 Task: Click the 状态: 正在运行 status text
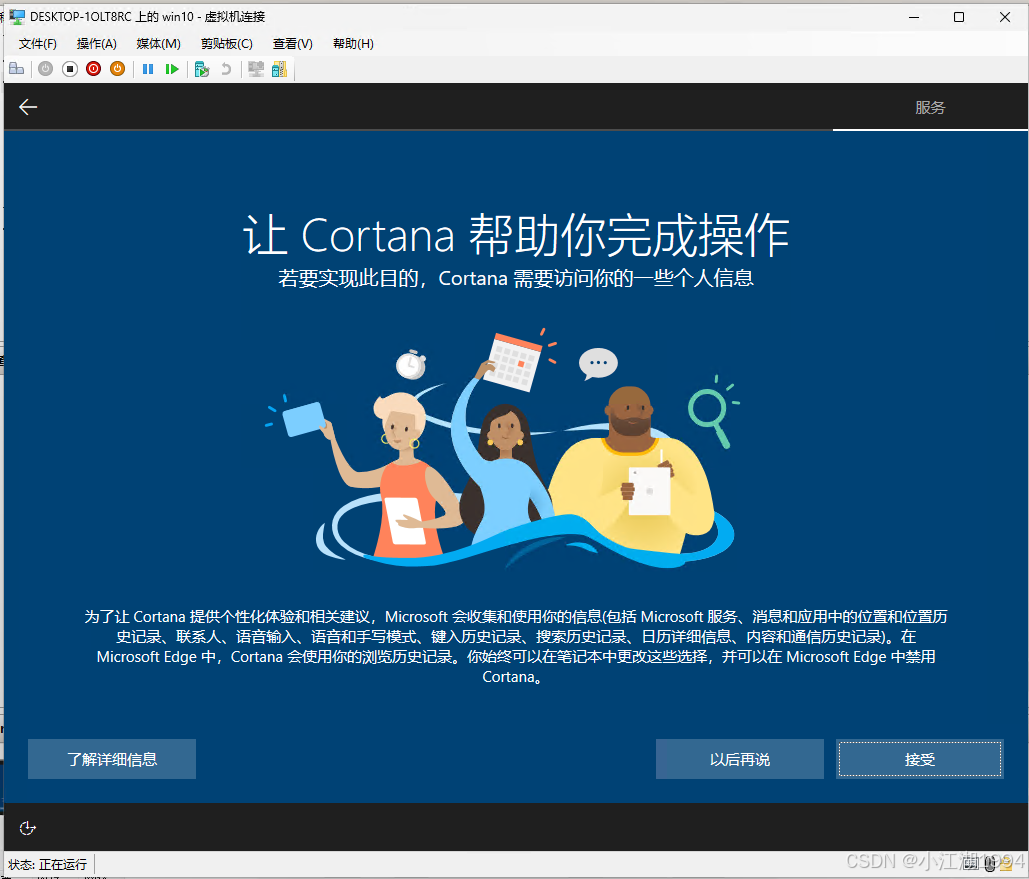tap(47, 865)
